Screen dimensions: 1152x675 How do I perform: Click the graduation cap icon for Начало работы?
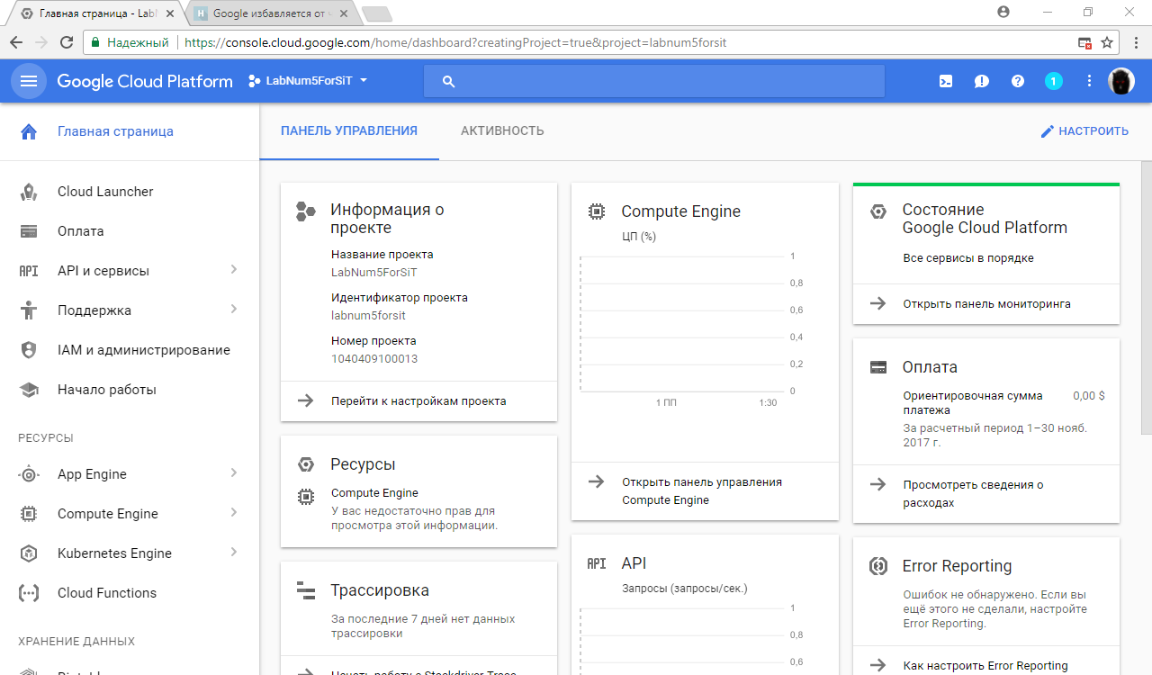click(x=29, y=390)
